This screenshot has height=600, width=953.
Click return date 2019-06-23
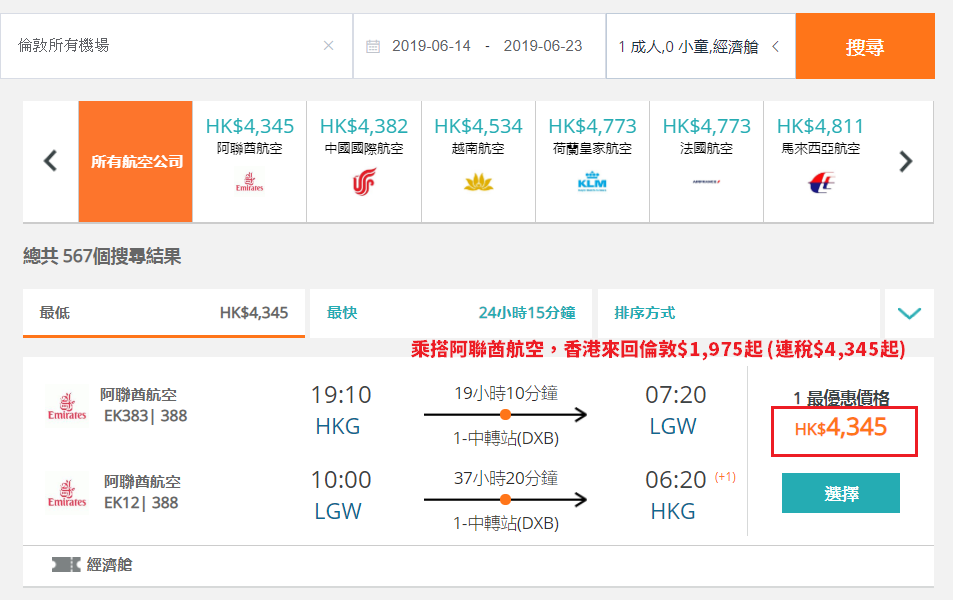tap(543, 46)
